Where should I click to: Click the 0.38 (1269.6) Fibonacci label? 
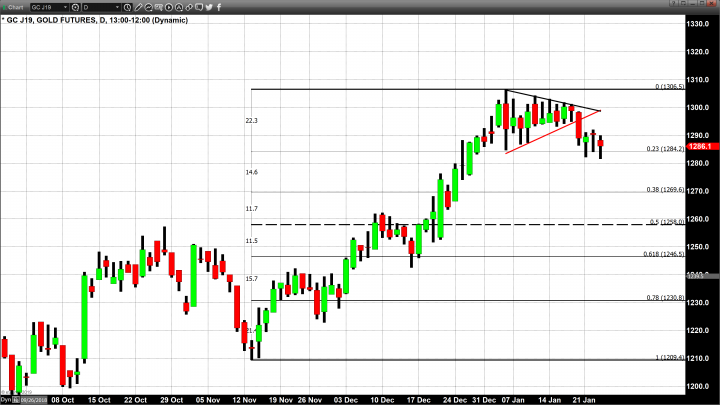pos(665,189)
